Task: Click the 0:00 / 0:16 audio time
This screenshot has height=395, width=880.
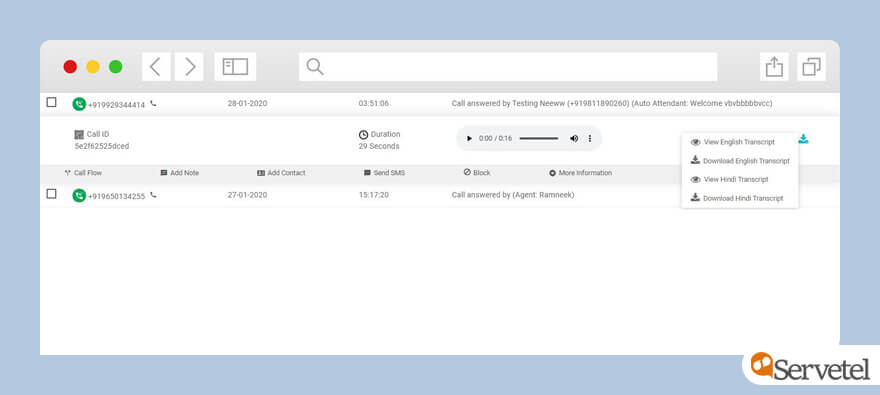Action: (496, 138)
